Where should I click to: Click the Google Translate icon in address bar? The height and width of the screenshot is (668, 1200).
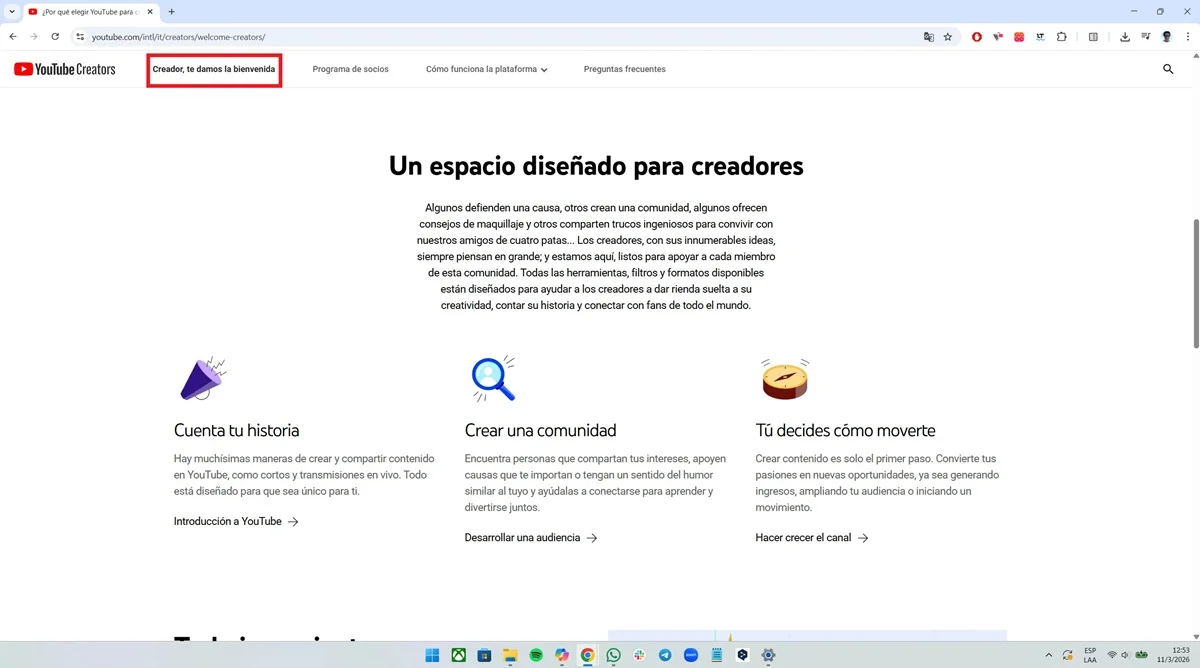coord(928,36)
